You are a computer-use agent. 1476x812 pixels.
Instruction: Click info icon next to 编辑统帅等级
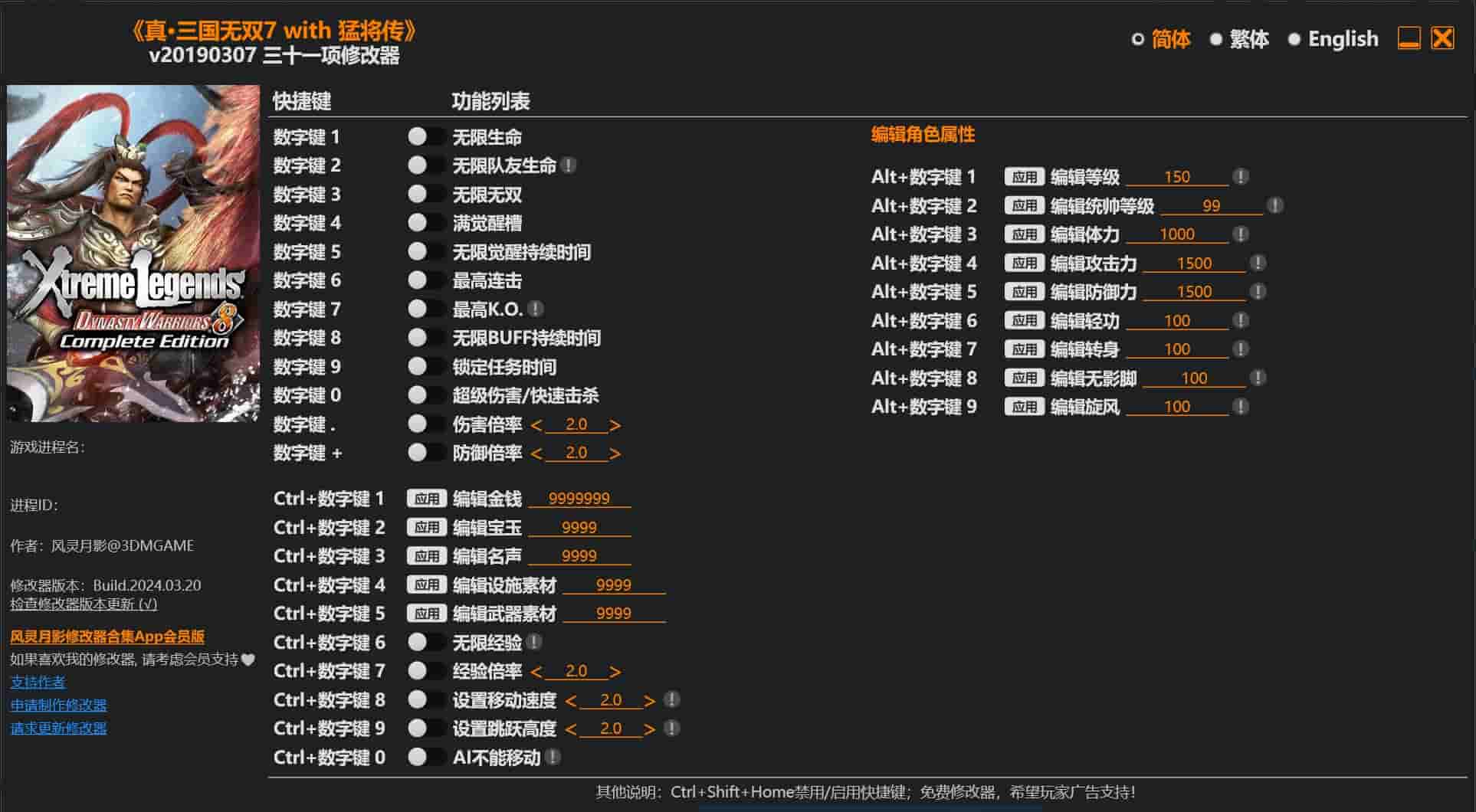(1275, 205)
